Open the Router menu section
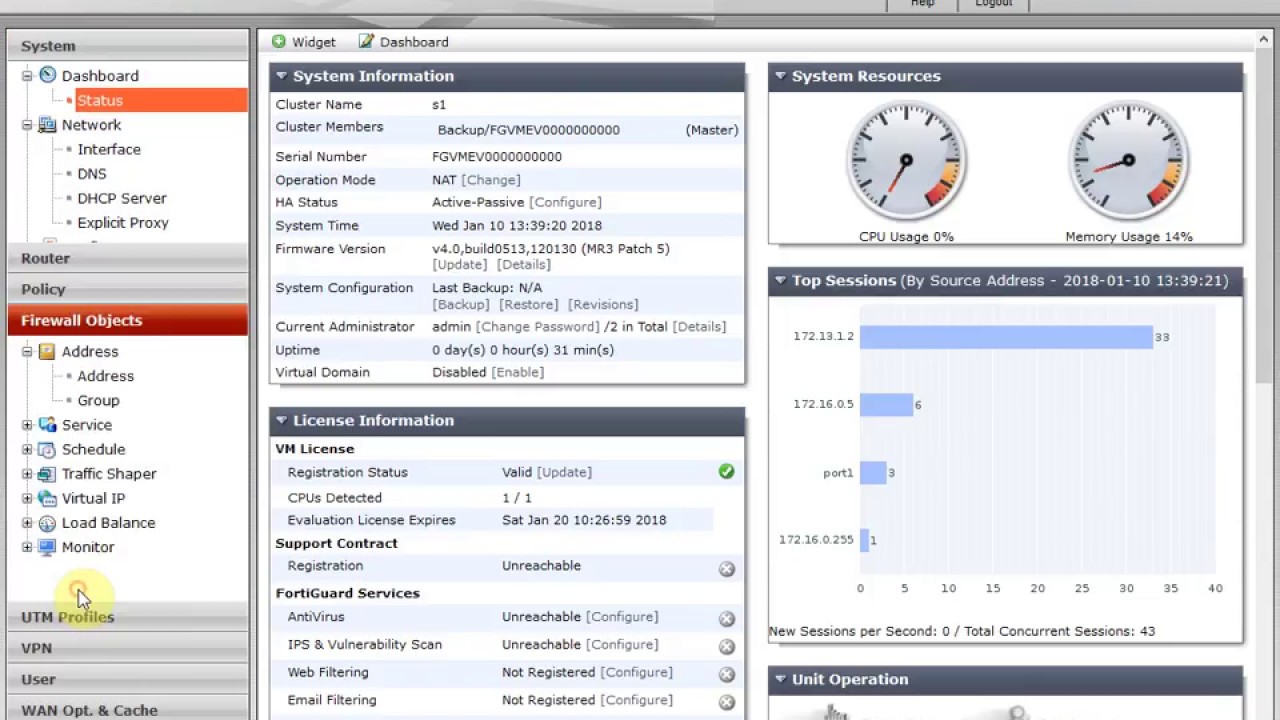The height and width of the screenshot is (720, 1280). (128, 258)
